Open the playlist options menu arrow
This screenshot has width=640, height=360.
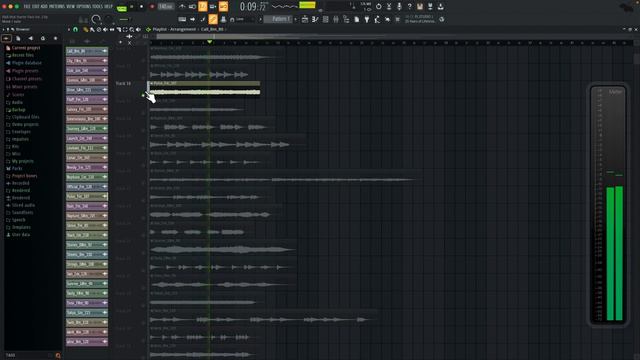(x=69, y=29)
